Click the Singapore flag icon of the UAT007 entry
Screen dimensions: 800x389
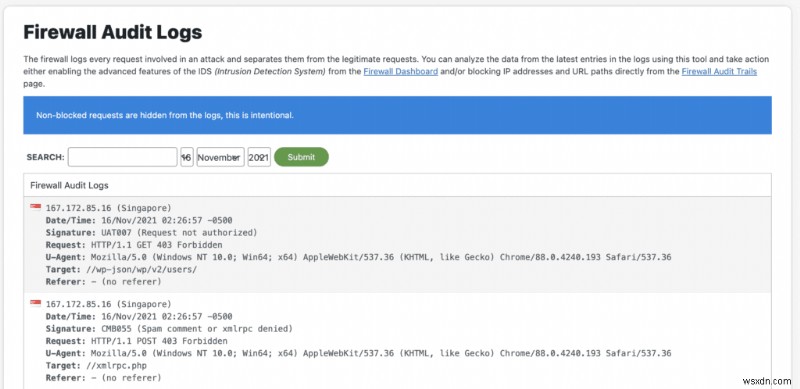pos(35,207)
